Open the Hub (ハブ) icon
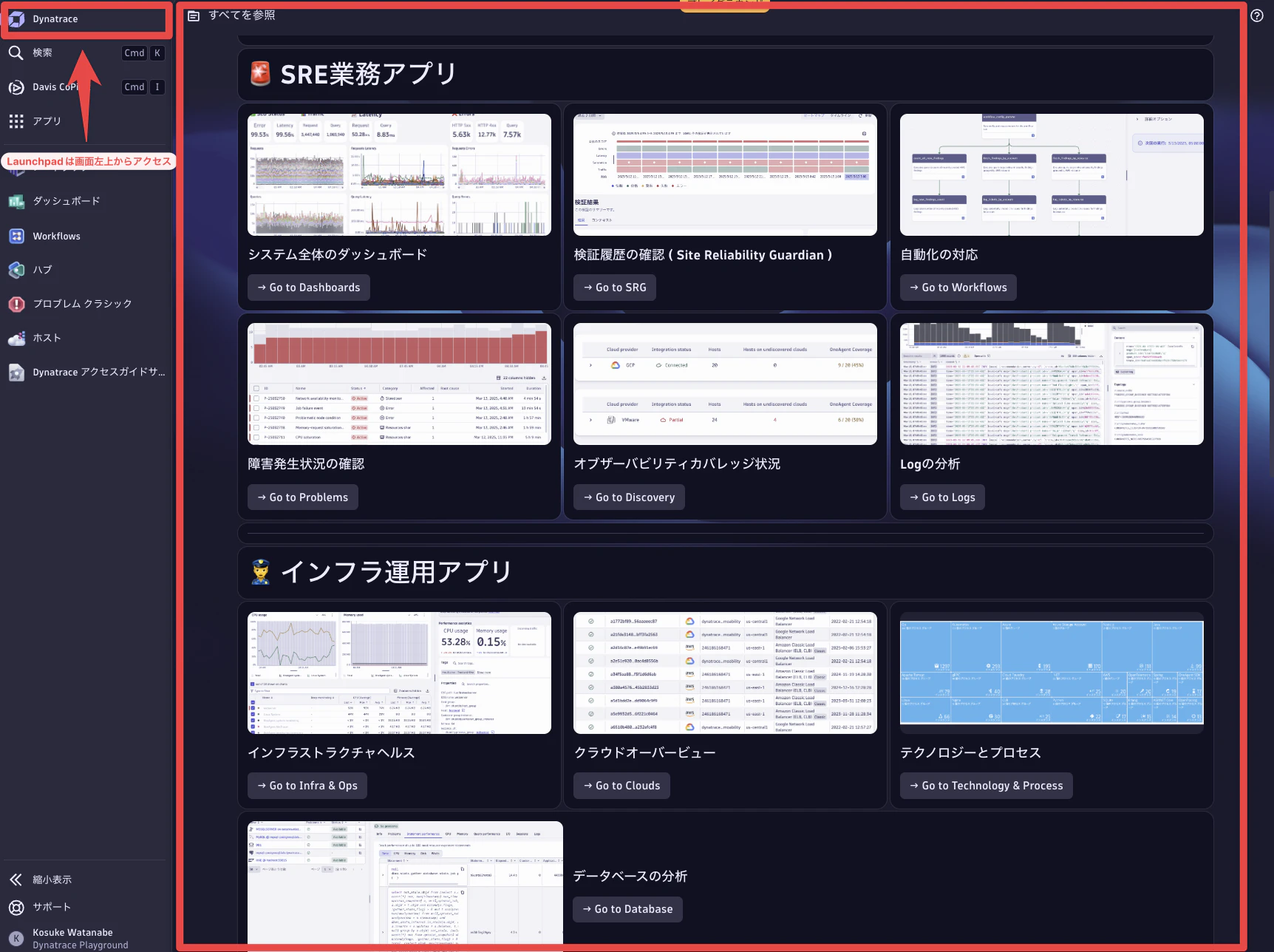 point(16,270)
